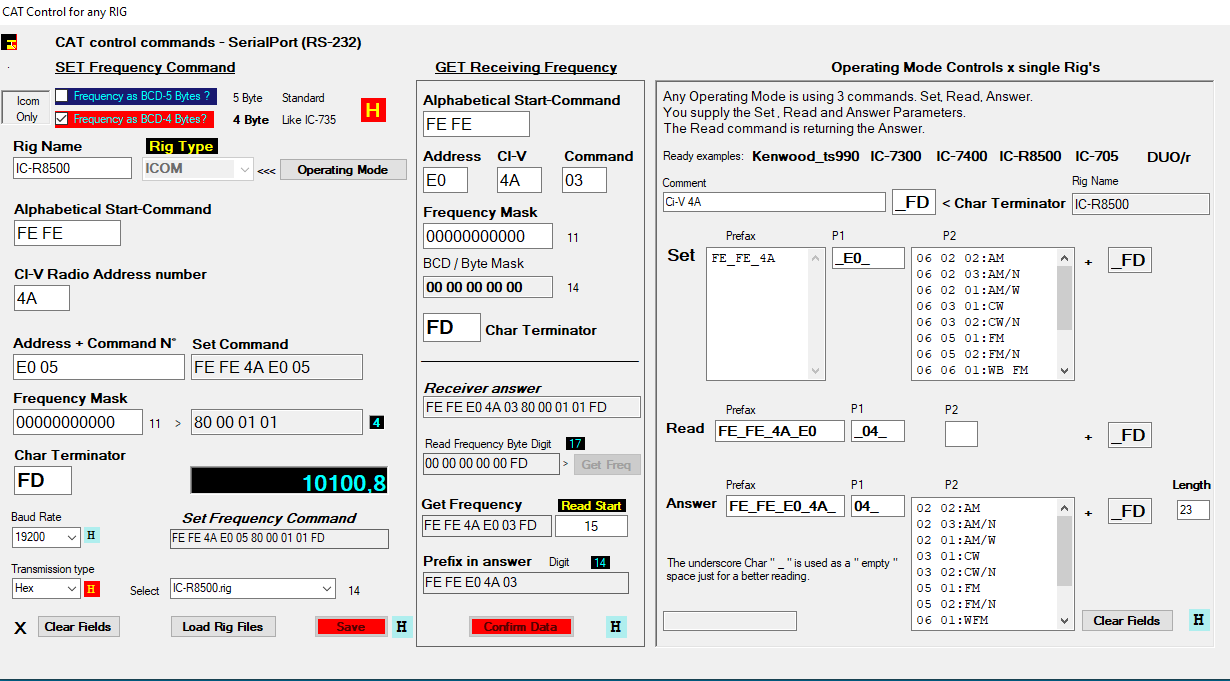Image resolution: width=1230 pixels, height=681 pixels.
Task: Open the H help icon next to Baud Rate
Action: [92, 536]
